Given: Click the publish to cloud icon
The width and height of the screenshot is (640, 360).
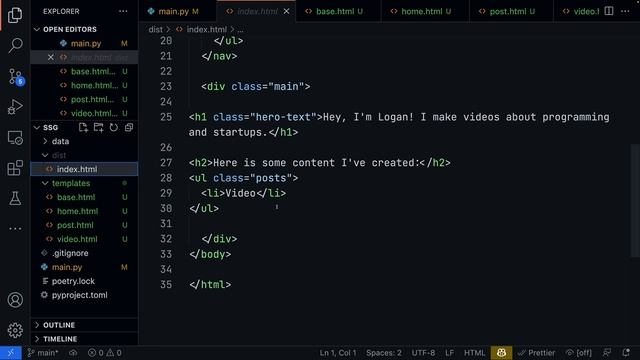Looking at the screenshot, I should (x=73, y=353).
